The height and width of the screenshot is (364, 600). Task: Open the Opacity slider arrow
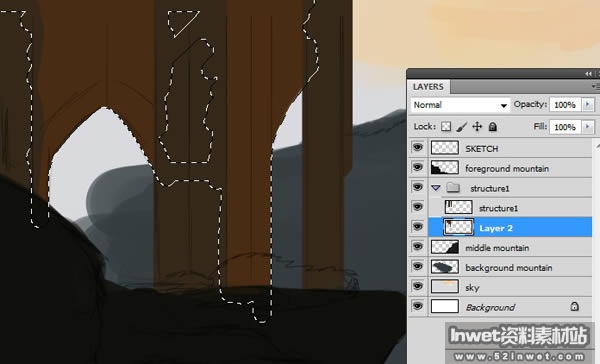[x=588, y=104]
